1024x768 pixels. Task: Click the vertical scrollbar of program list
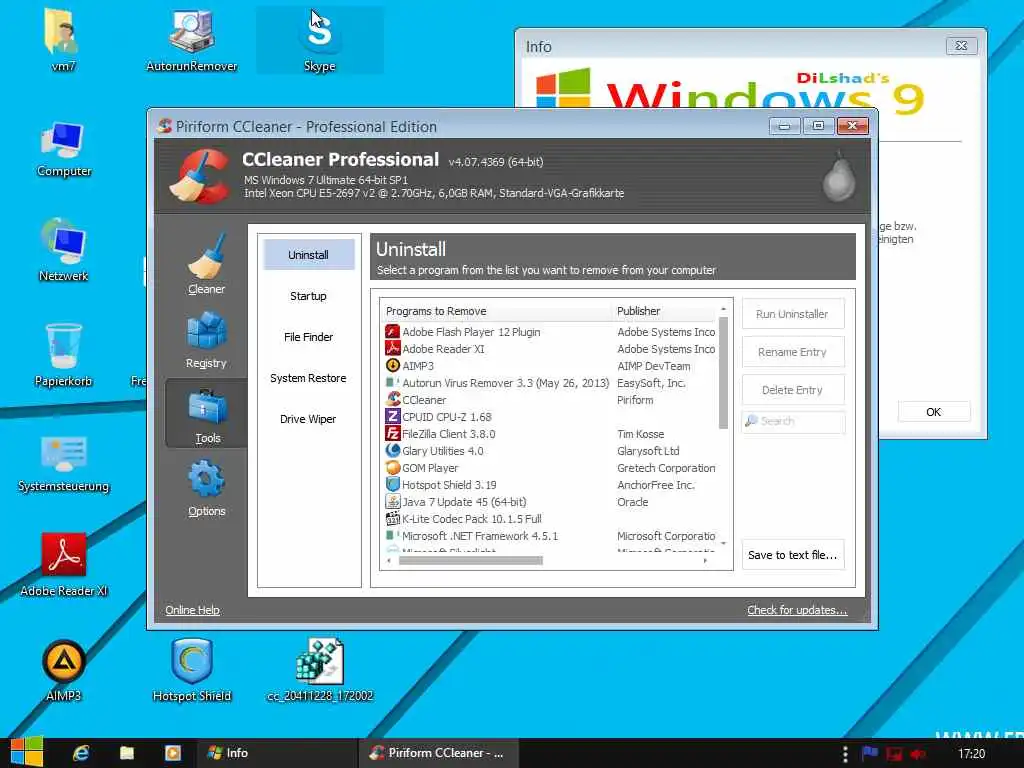(x=723, y=373)
